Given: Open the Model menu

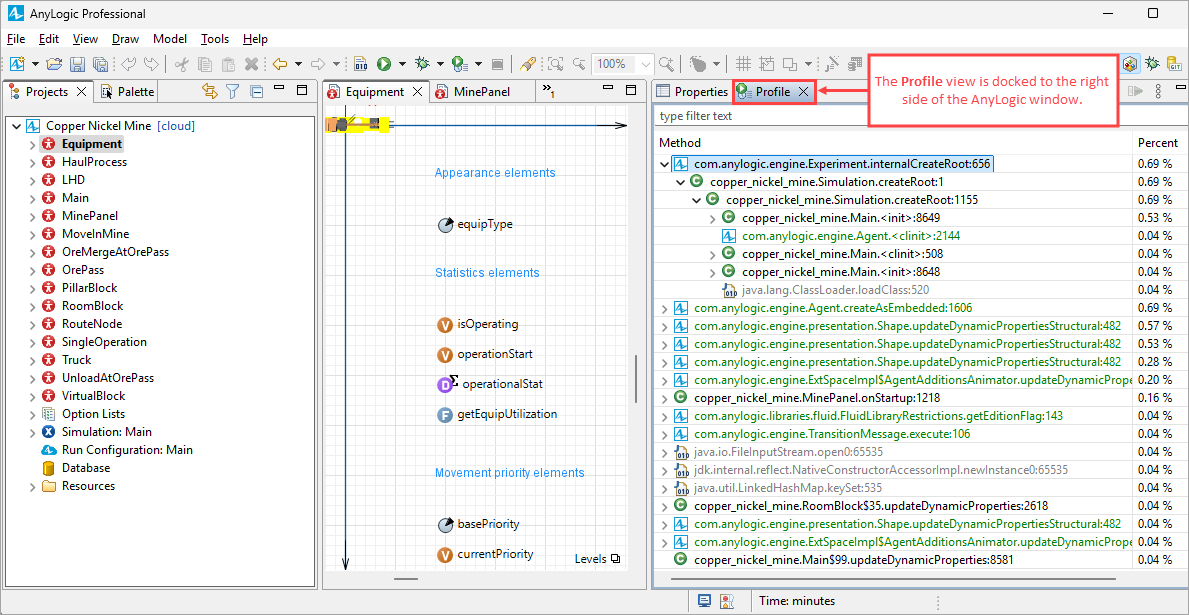Looking at the screenshot, I should point(170,39).
